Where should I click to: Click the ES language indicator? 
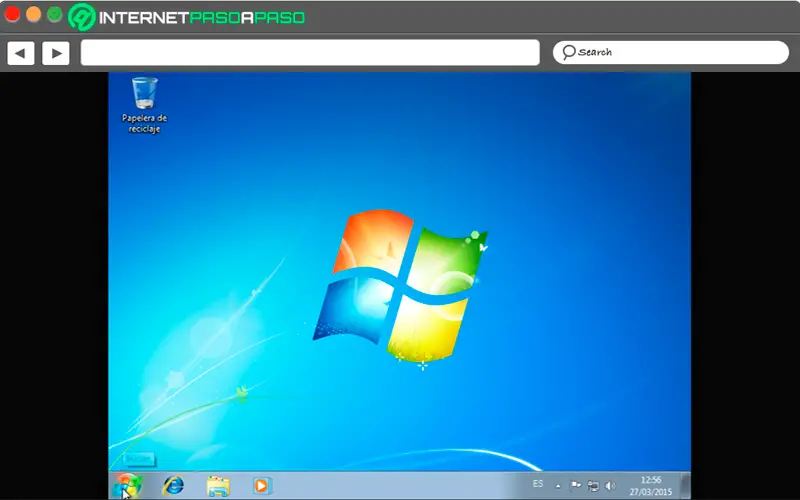click(538, 484)
